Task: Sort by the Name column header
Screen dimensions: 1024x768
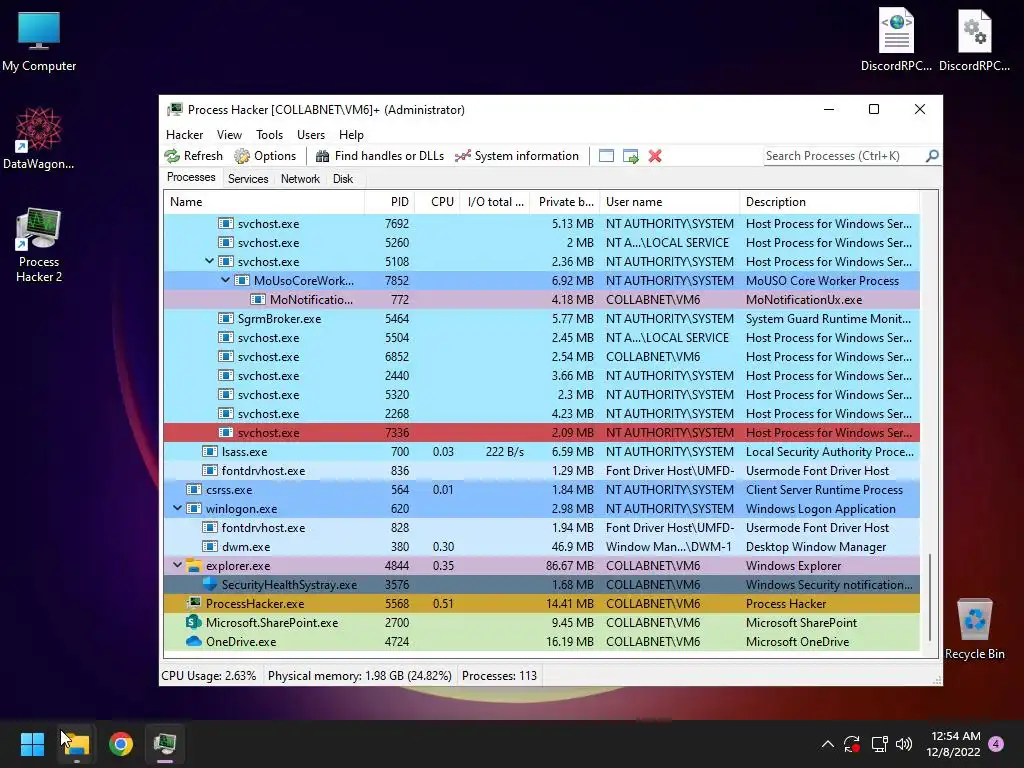Action: (264, 202)
